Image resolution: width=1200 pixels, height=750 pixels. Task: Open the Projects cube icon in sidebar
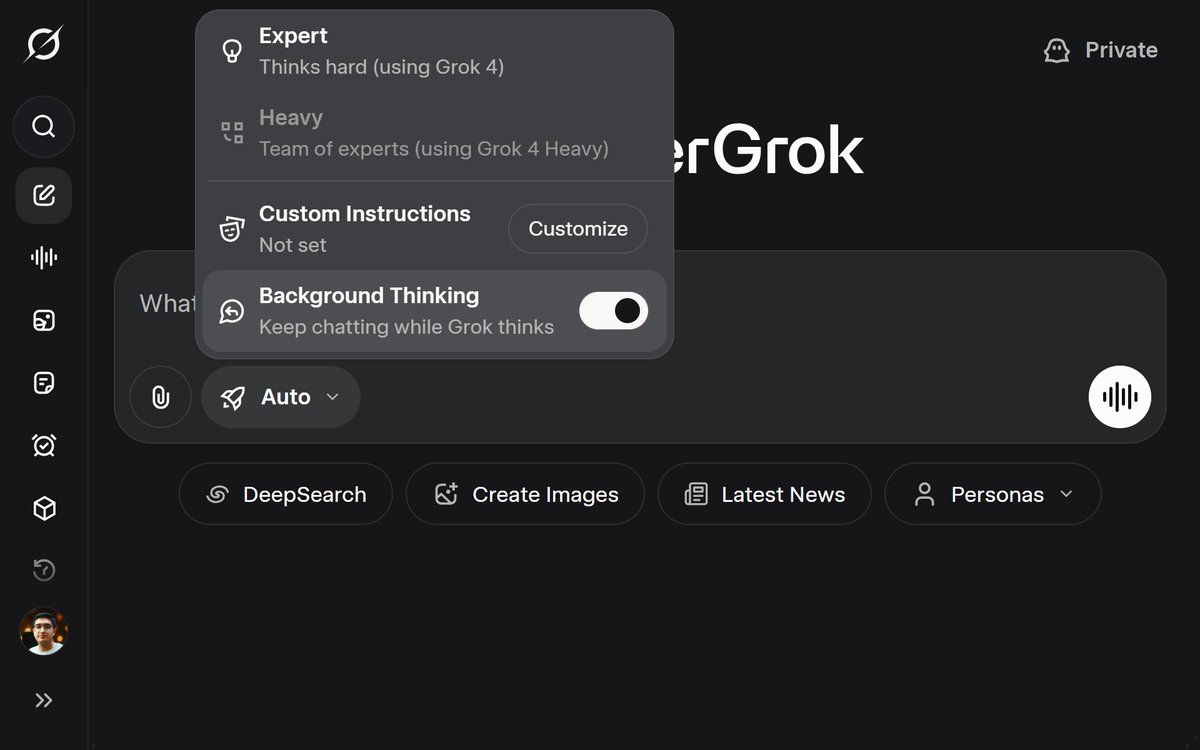(x=43, y=508)
